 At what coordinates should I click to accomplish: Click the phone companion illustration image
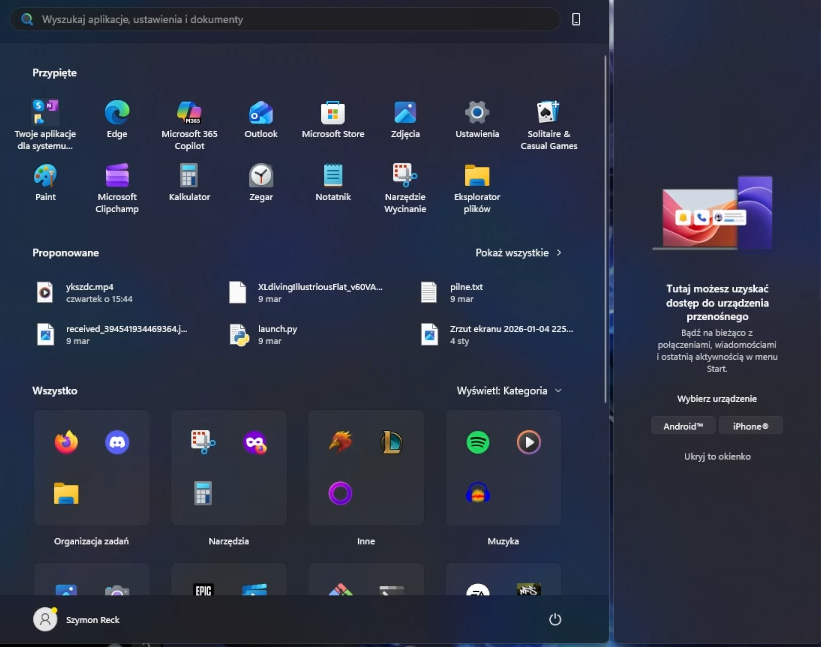[x=713, y=212]
